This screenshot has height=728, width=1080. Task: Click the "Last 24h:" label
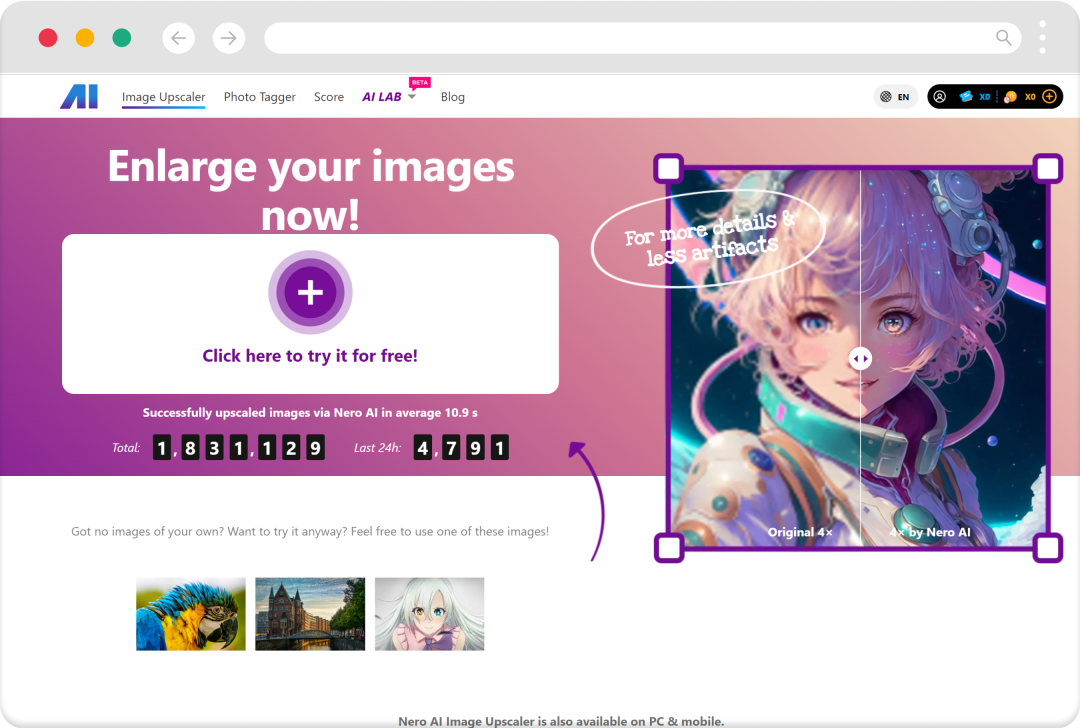coord(377,448)
